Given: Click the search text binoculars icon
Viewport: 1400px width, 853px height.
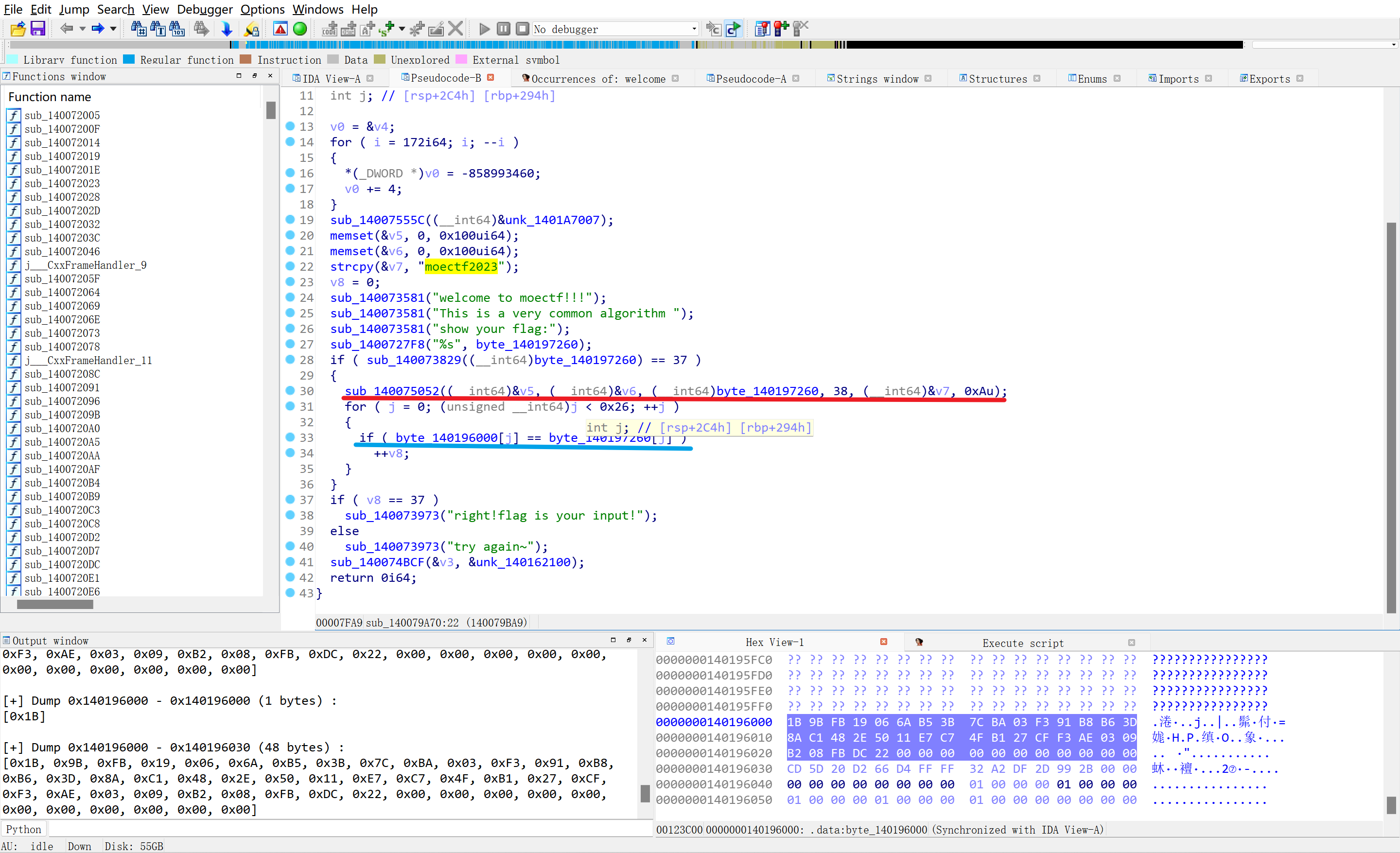Looking at the screenshot, I should click(x=138, y=28).
